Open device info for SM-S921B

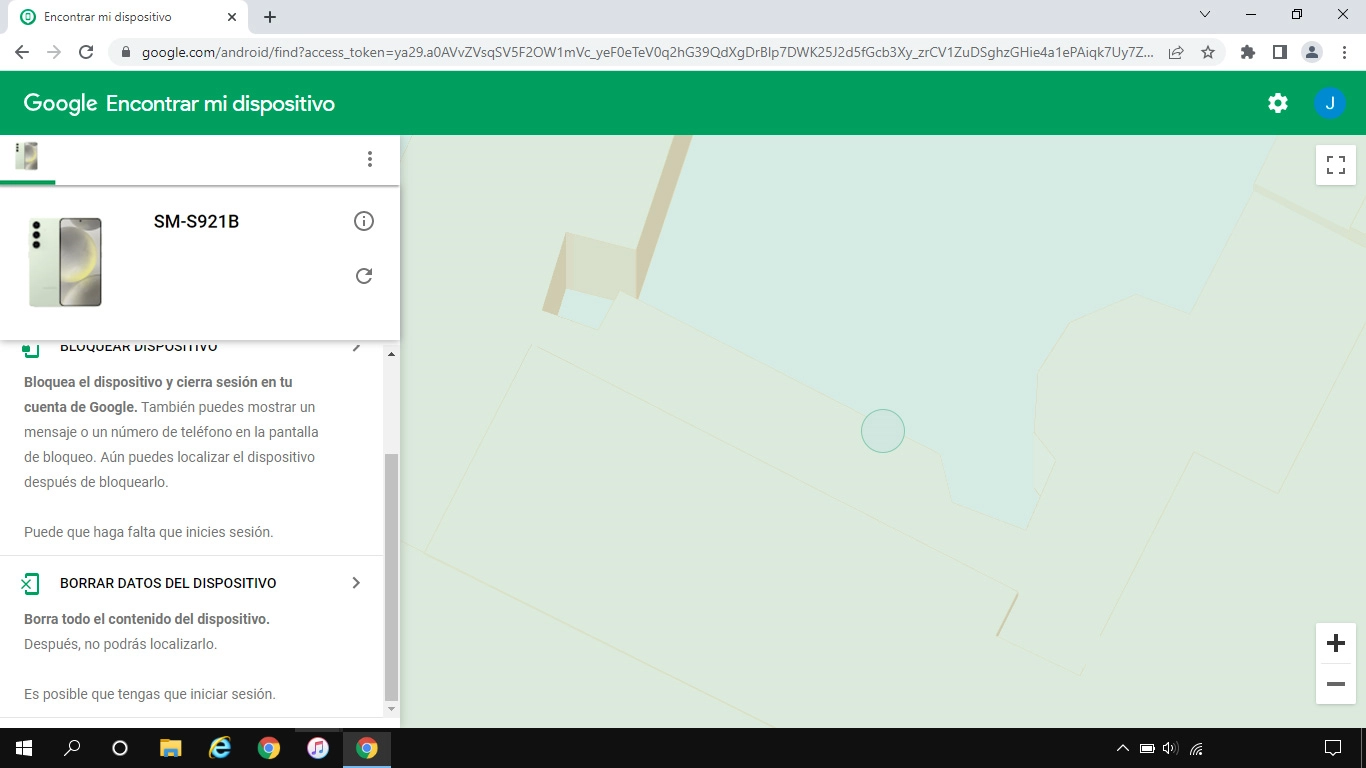(x=364, y=221)
